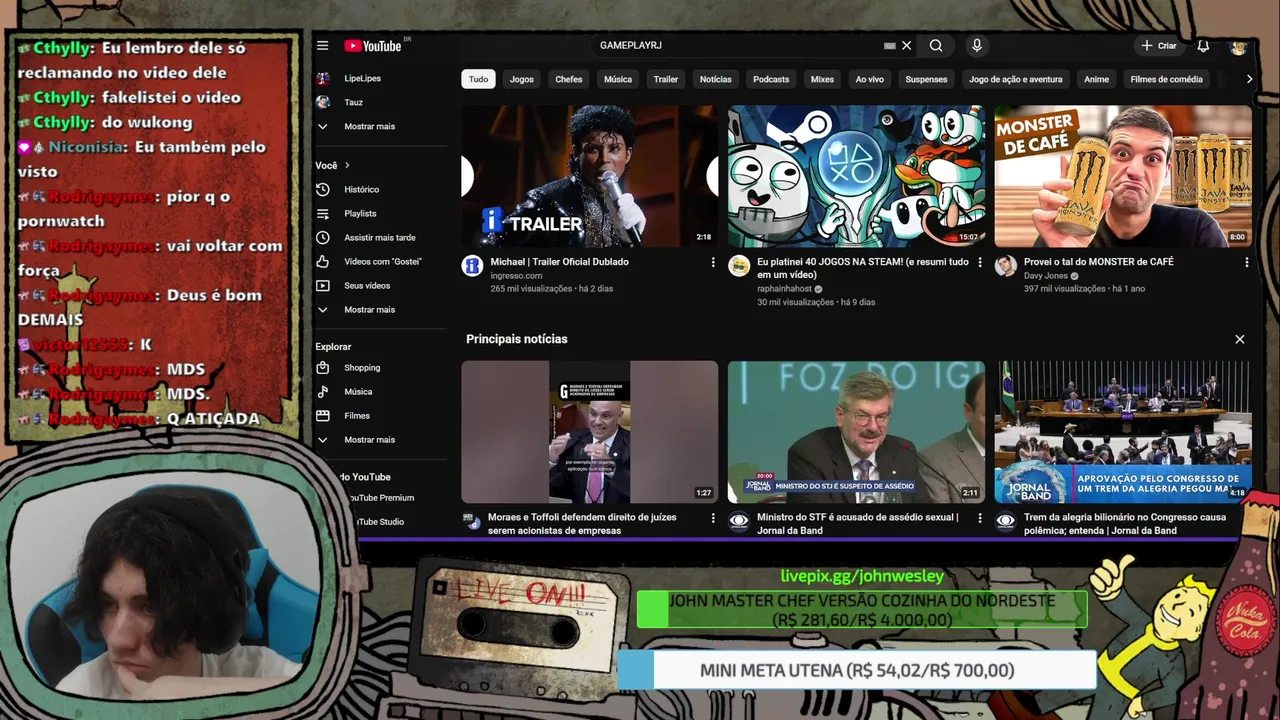Click the magnifier search button
Screen dimensions: 1280x720
point(936,46)
